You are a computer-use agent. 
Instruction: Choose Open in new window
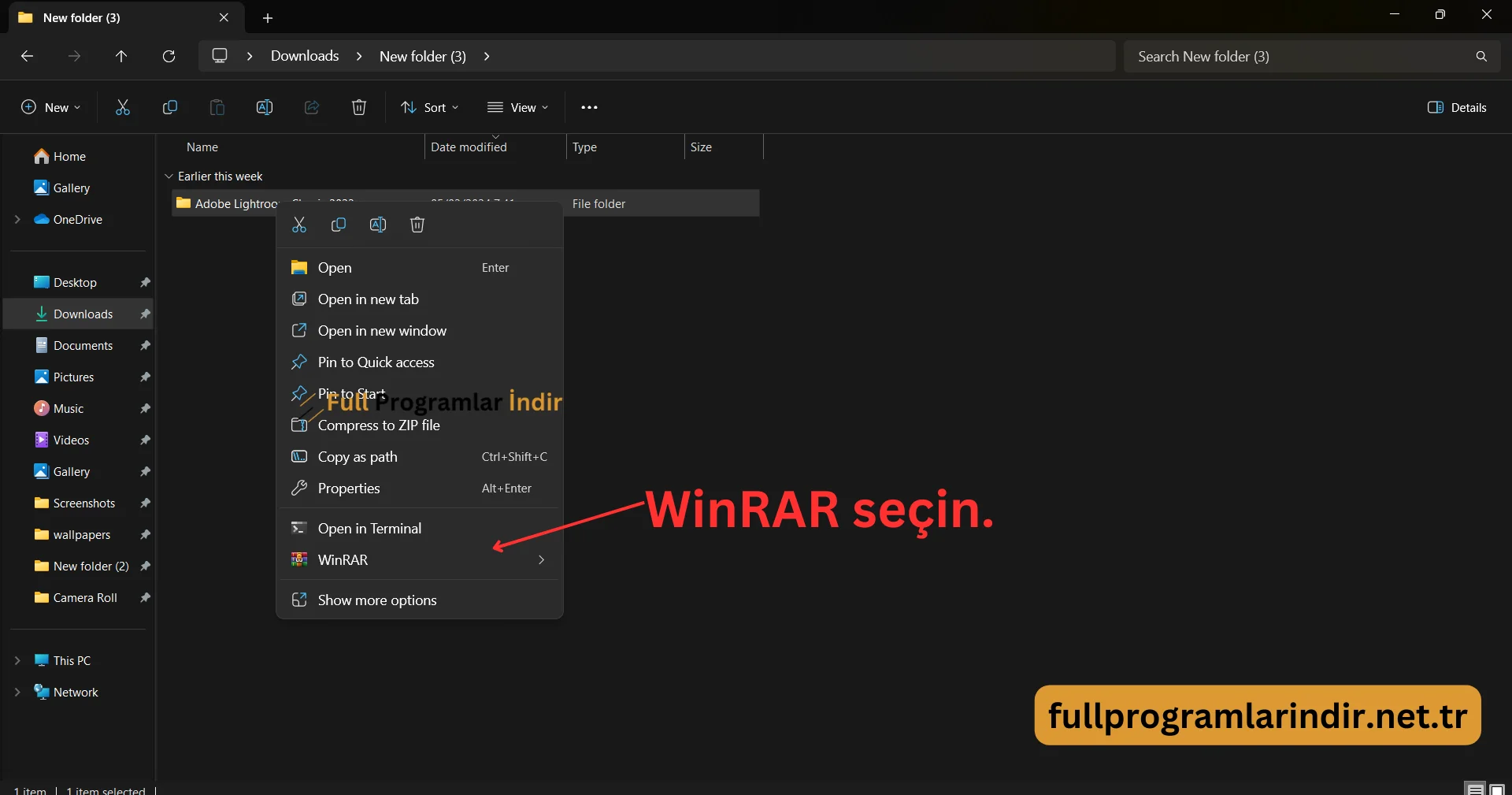tap(420, 331)
